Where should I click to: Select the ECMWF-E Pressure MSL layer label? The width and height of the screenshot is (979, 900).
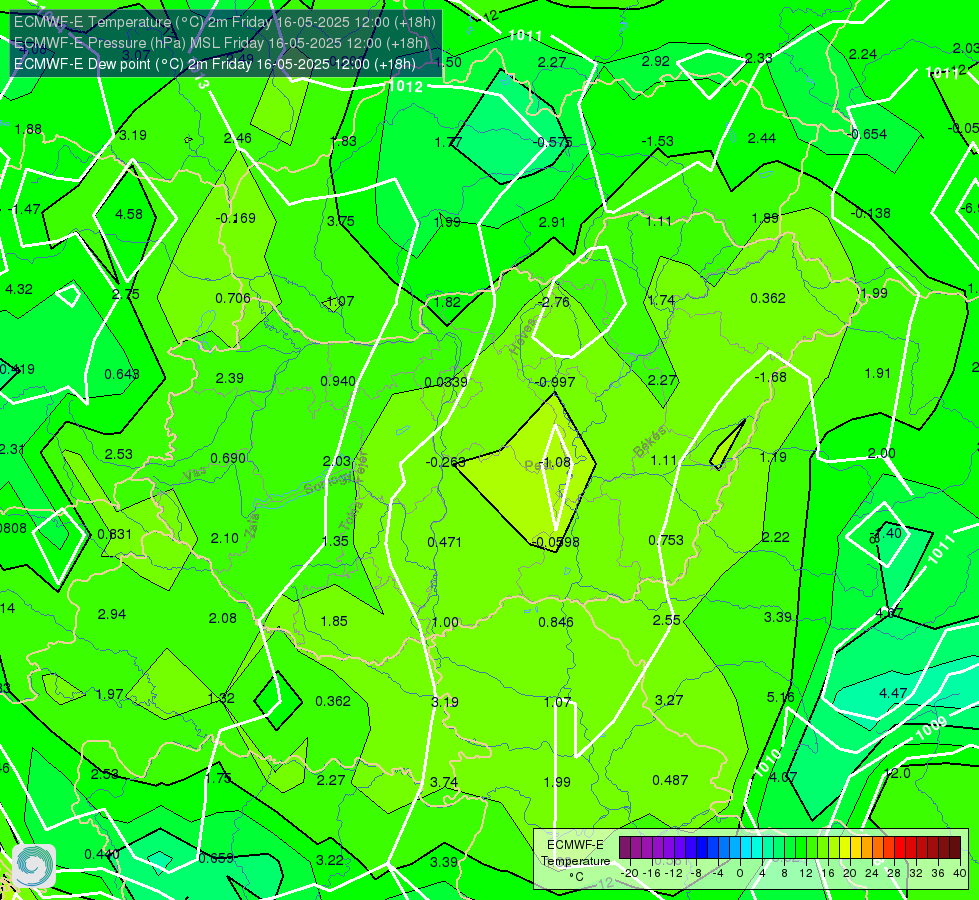pyautogui.click(x=220, y=42)
